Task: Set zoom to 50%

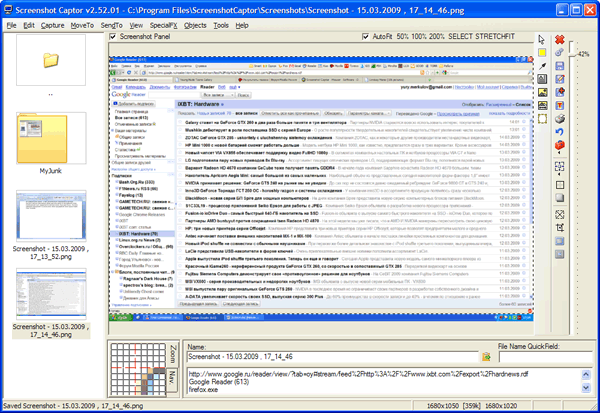Action: 402,36
